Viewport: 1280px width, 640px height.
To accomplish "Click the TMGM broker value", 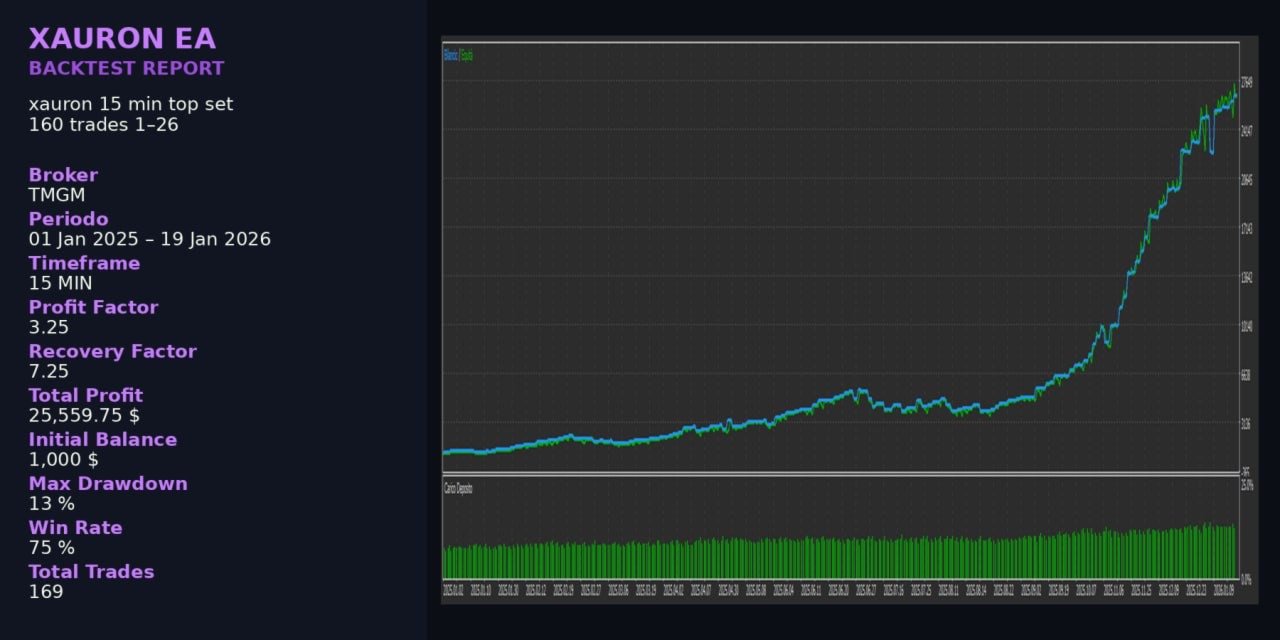I will [x=57, y=195].
